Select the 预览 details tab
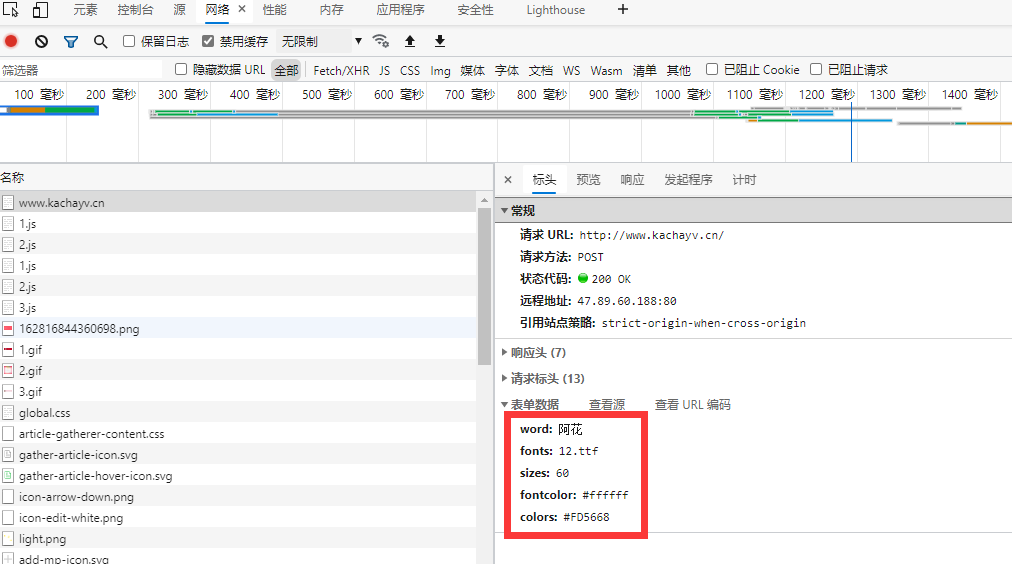 coord(588,180)
